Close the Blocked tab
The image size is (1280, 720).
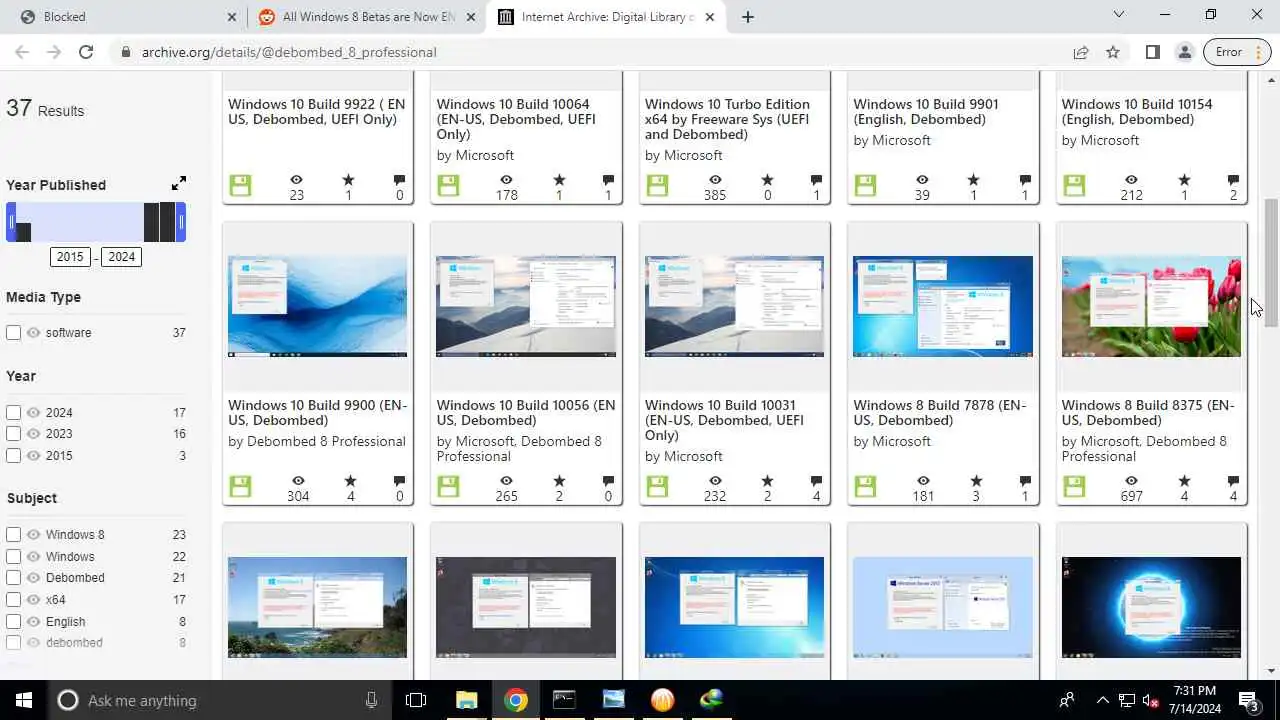(x=232, y=17)
